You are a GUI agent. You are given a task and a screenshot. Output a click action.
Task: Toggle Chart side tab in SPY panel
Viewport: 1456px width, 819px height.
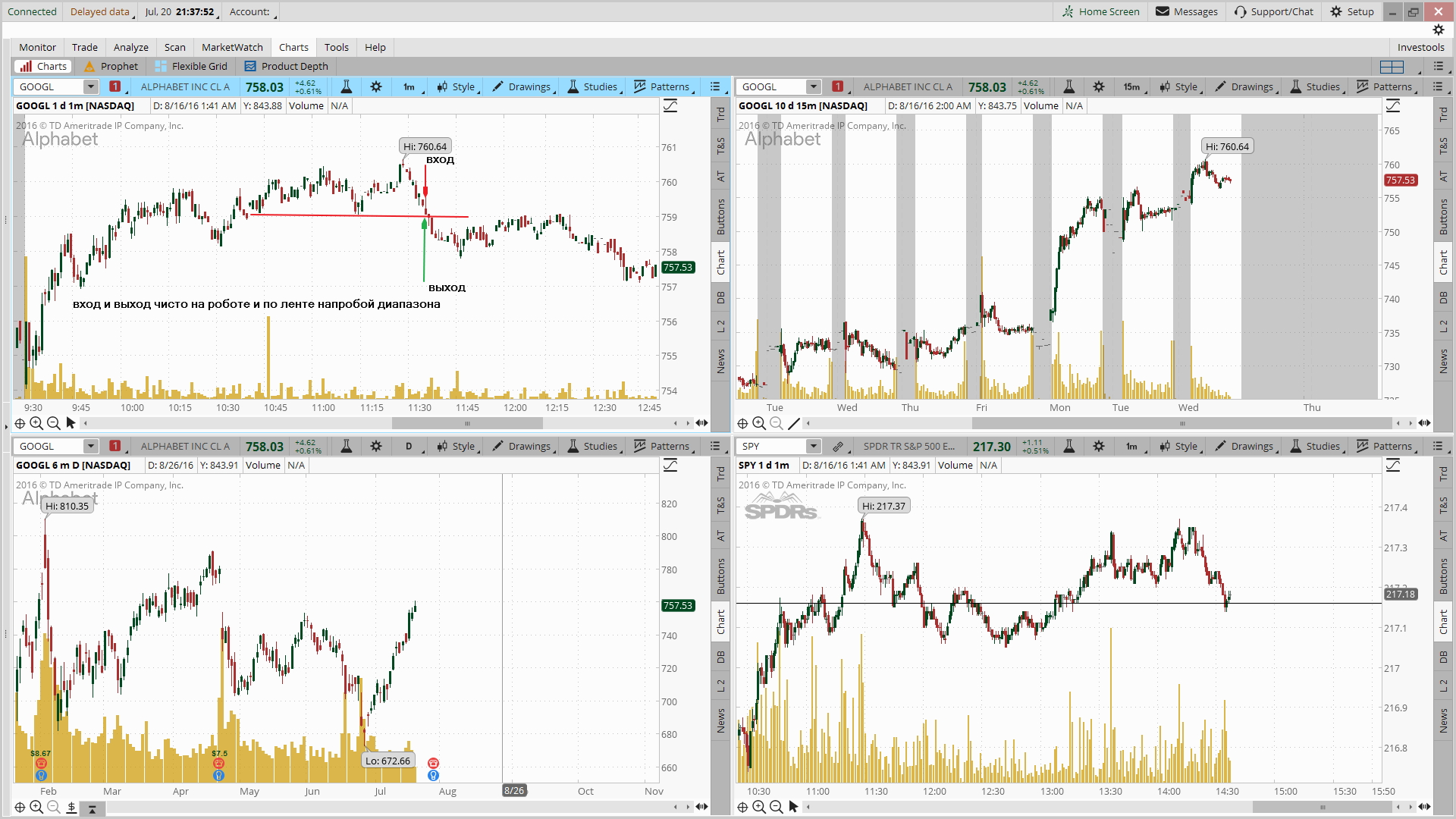(1443, 622)
